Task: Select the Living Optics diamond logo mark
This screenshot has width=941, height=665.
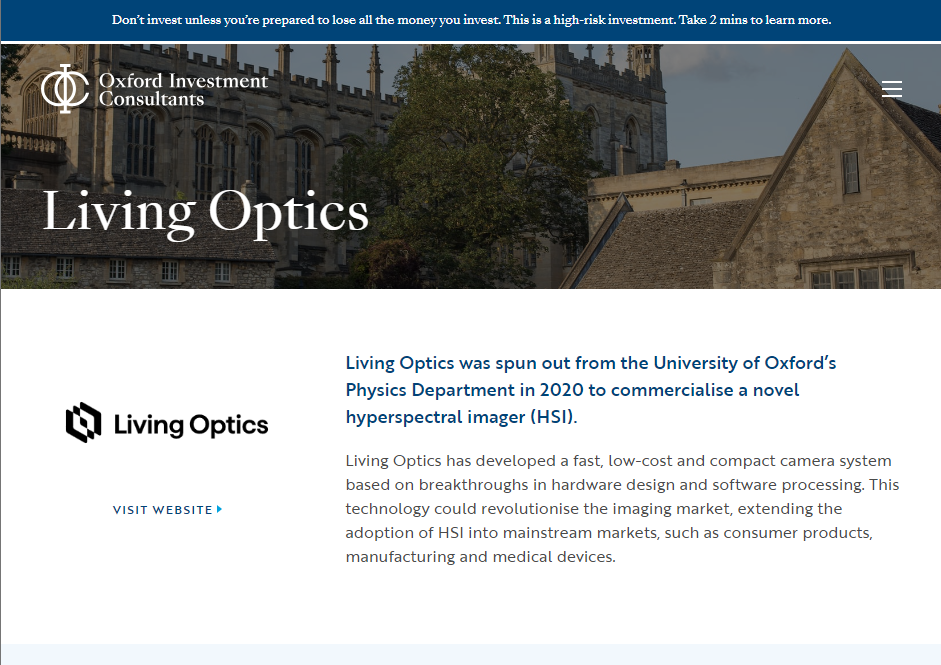Action: 82,422
